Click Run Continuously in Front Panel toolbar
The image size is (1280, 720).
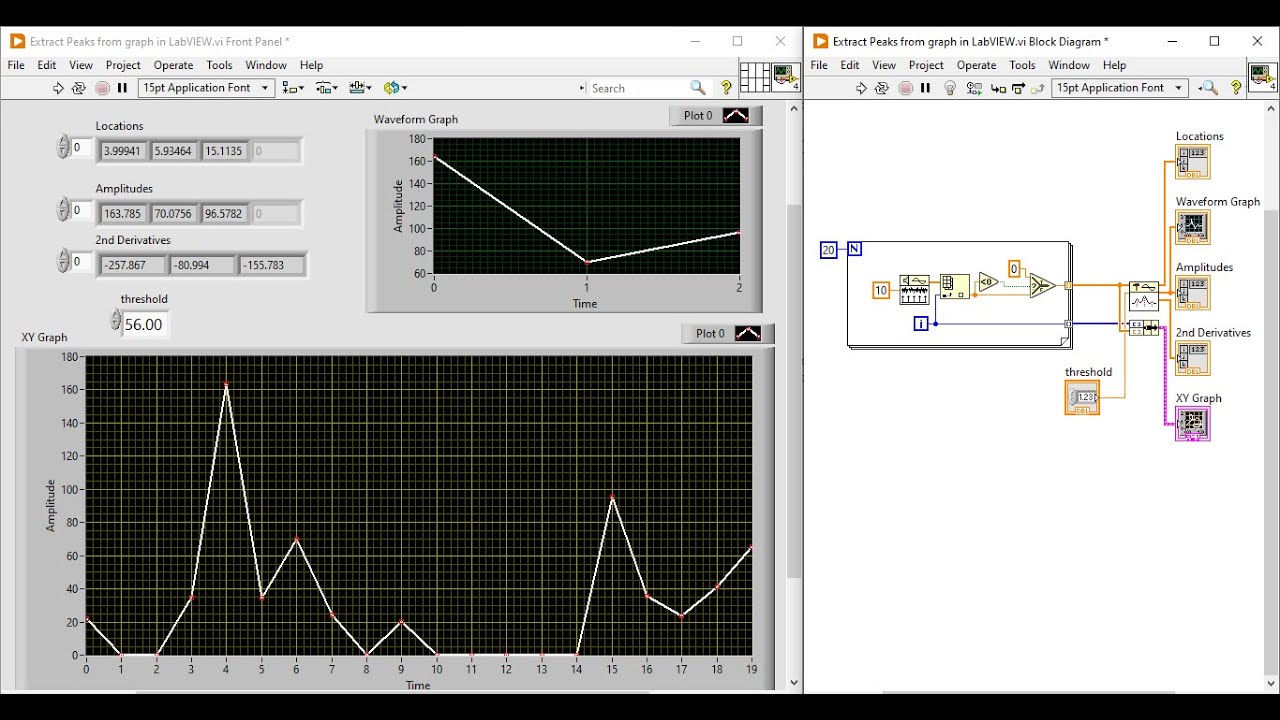(79, 88)
